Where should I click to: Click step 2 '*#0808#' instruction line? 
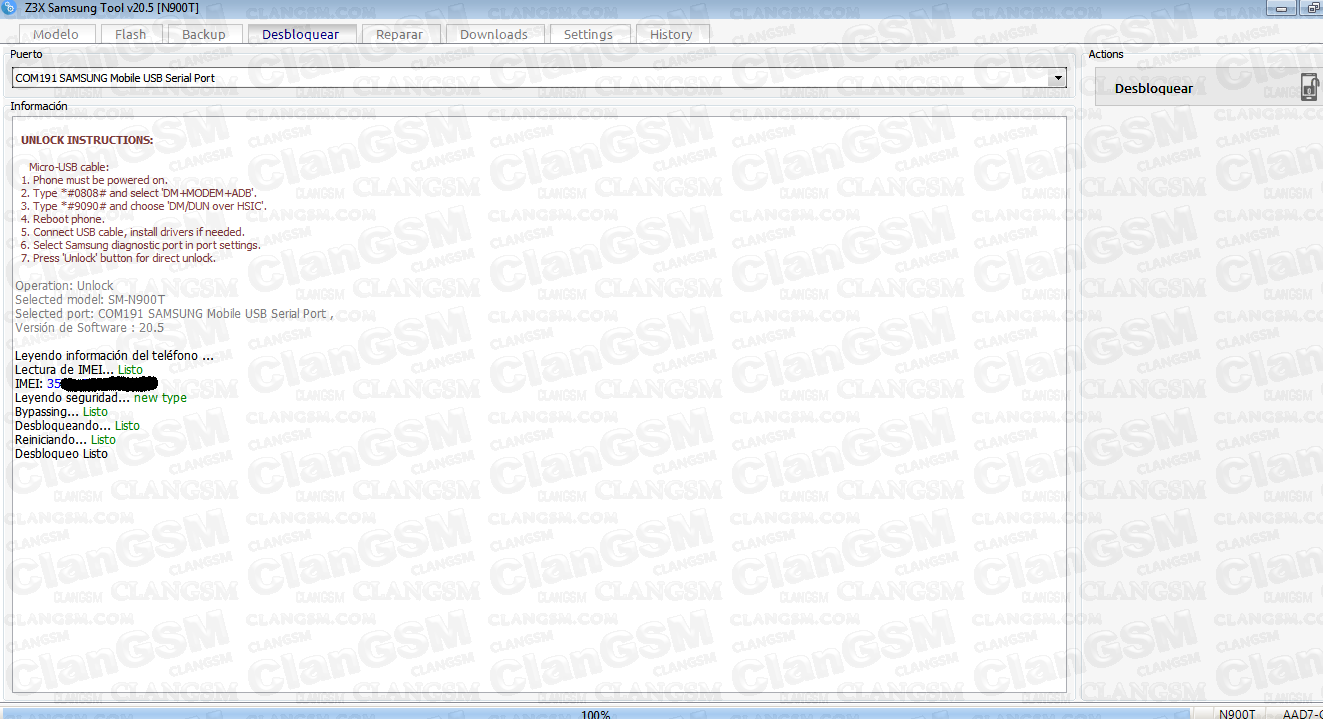click(x=139, y=193)
